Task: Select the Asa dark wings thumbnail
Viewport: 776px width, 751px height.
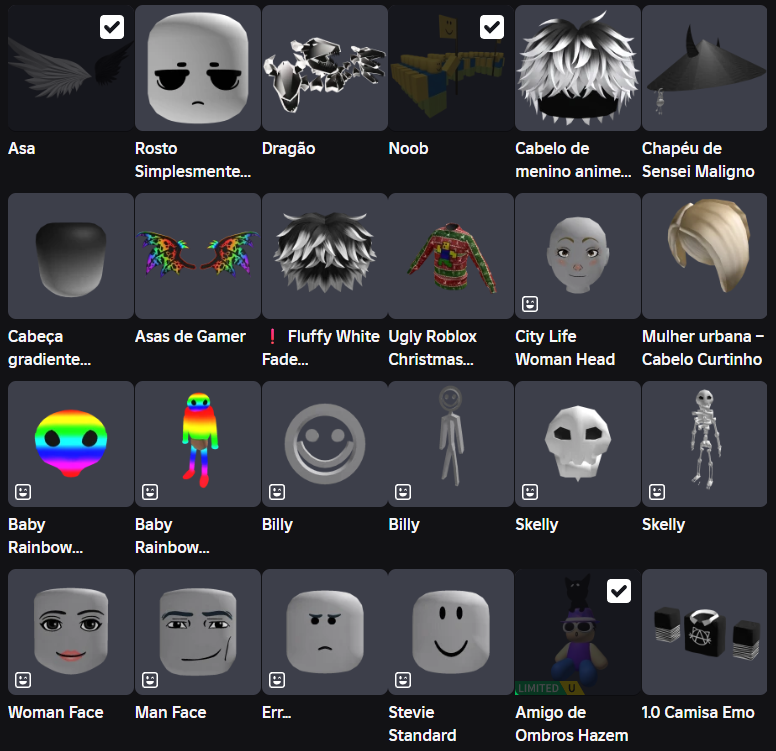Action: click(x=71, y=68)
